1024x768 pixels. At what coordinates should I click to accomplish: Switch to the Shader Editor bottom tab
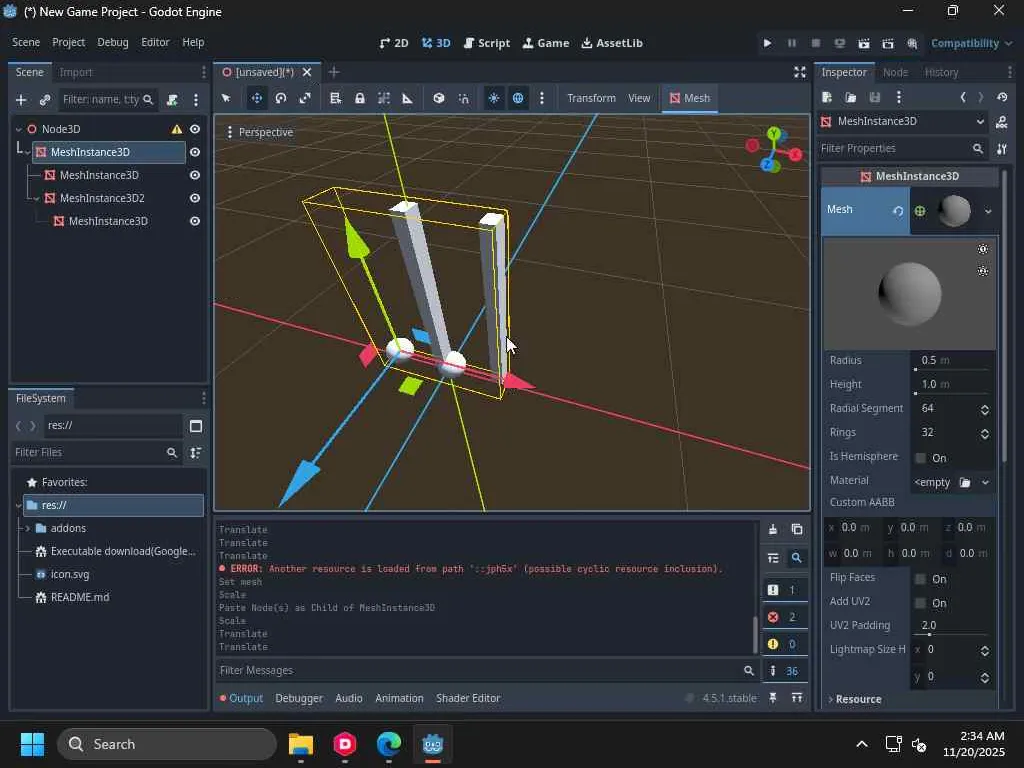[x=467, y=698]
